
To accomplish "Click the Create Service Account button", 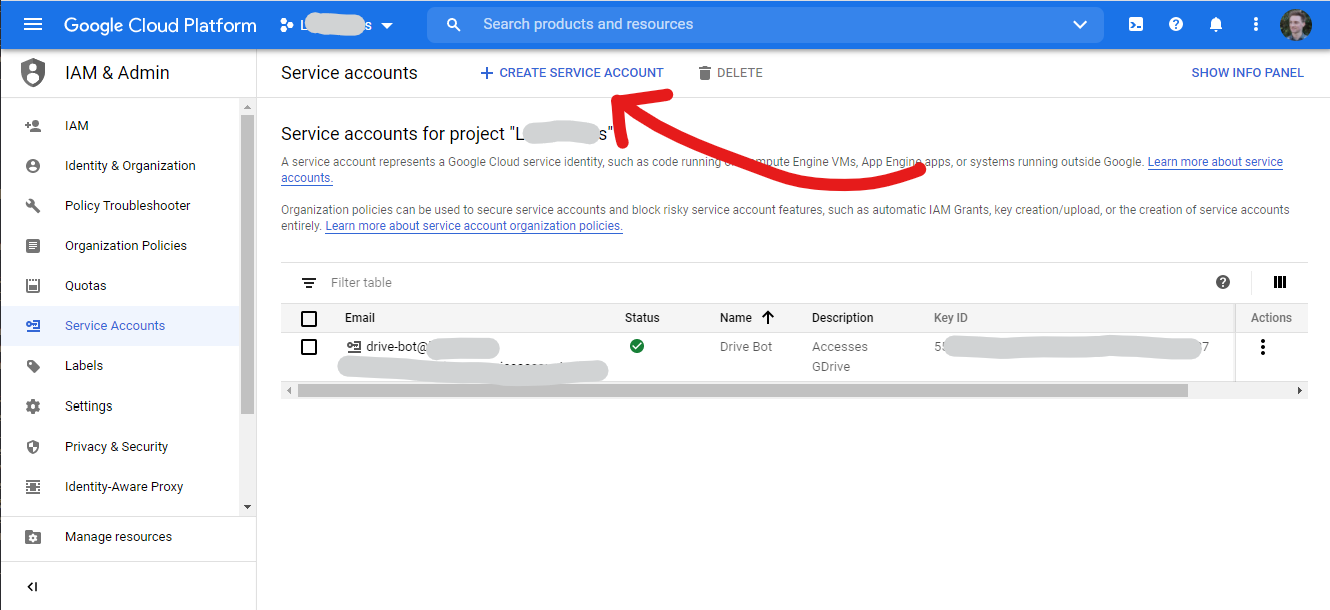I will pos(572,73).
